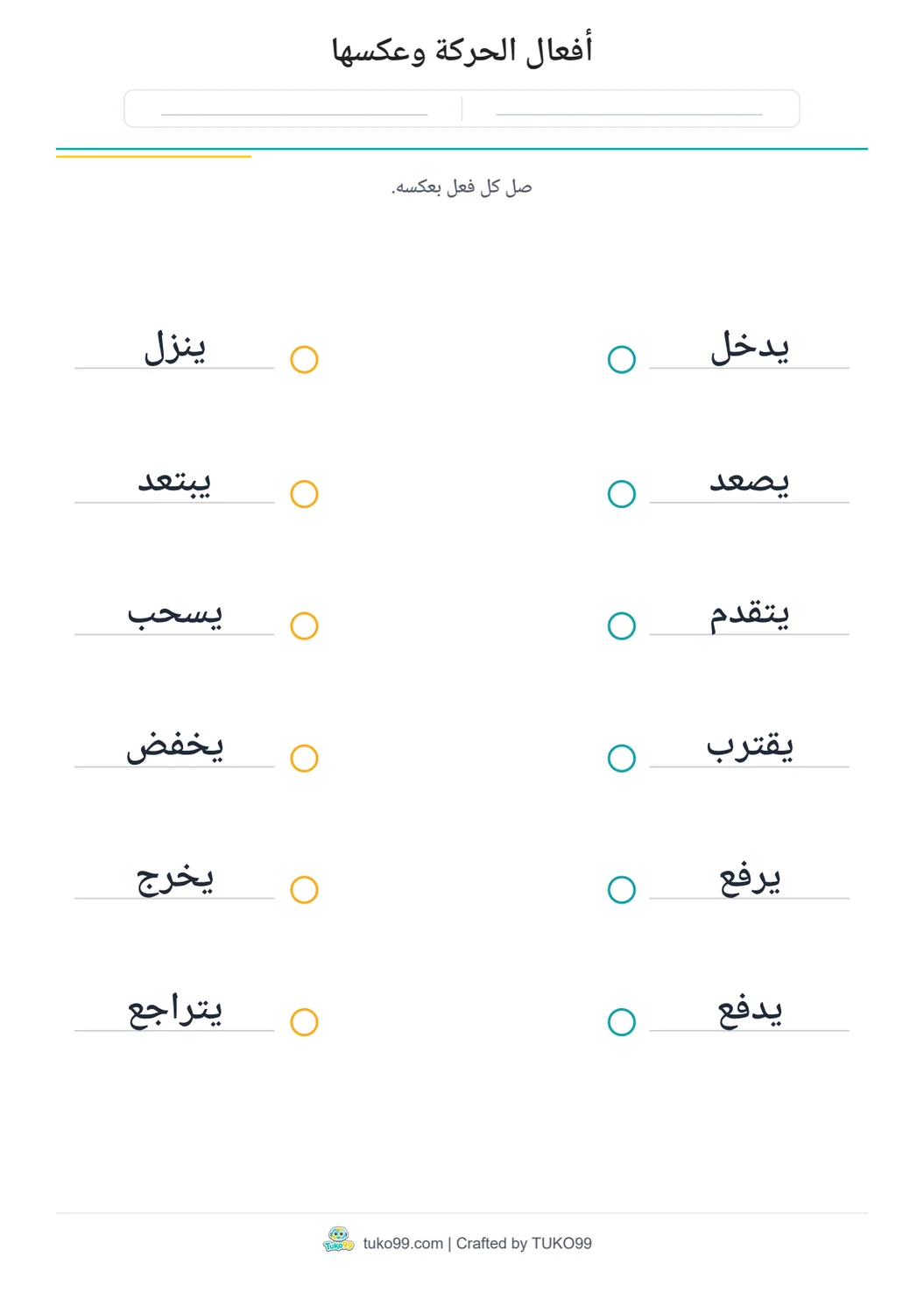Click the worksheet title أفعال الحركة وعكسها

click(x=462, y=50)
